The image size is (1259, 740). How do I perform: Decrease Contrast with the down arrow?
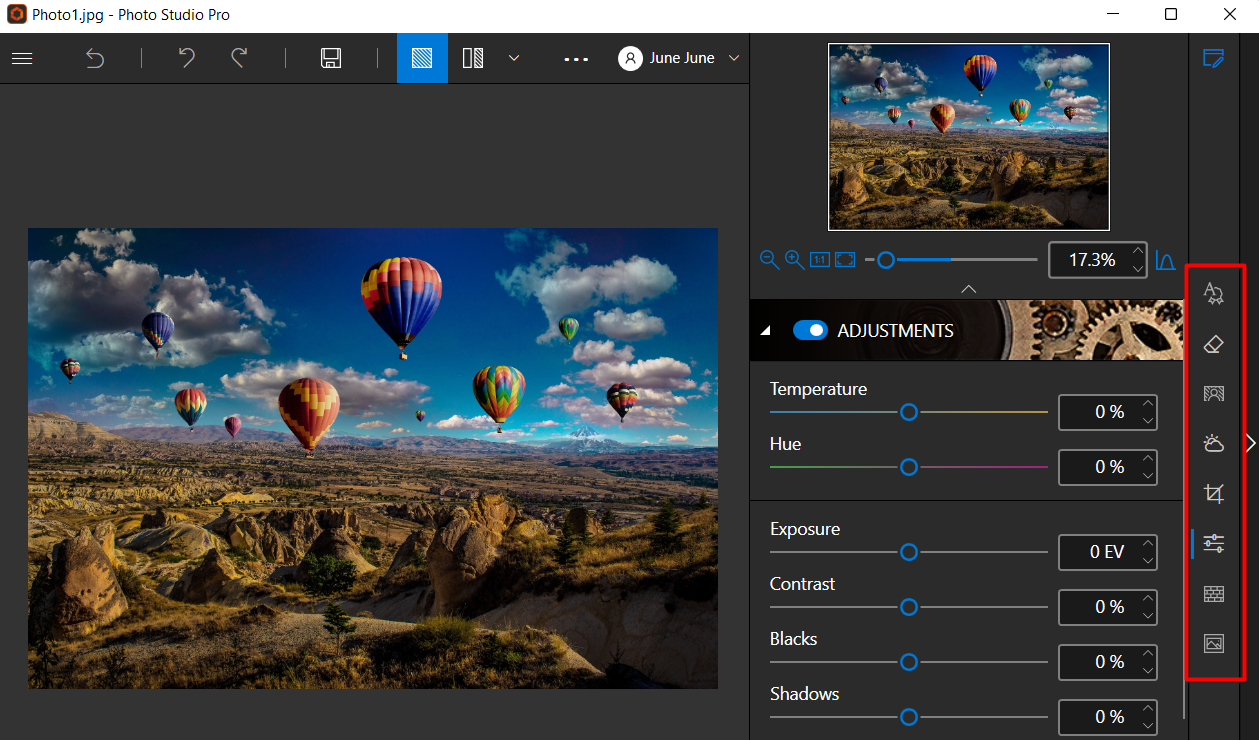coord(1148,615)
